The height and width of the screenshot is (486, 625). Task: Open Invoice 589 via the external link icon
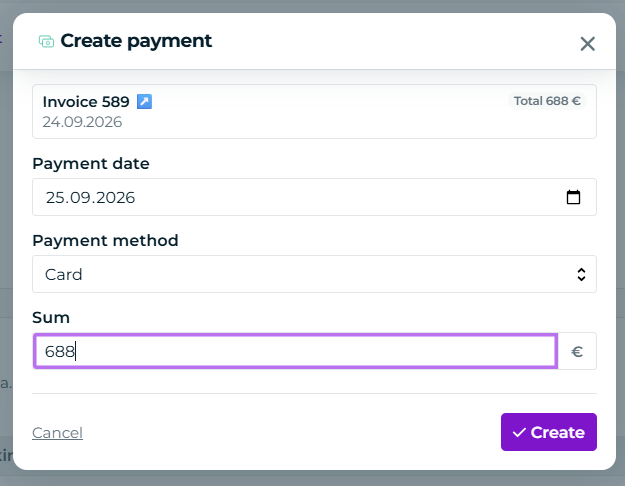(x=144, y=101)
